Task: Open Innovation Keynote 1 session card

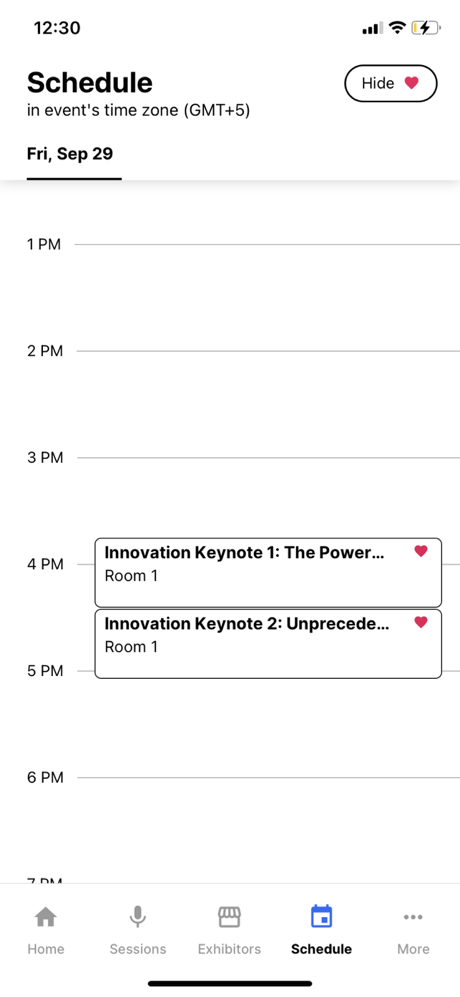Action: pos(268,572)
